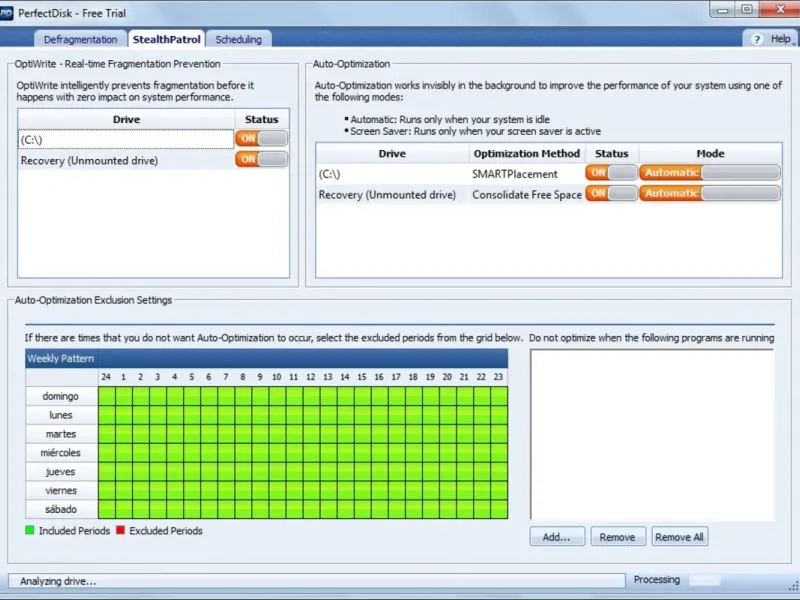
Task: Click the hour 24 column header
Action: pyautogui.click(x=106, y=377)
